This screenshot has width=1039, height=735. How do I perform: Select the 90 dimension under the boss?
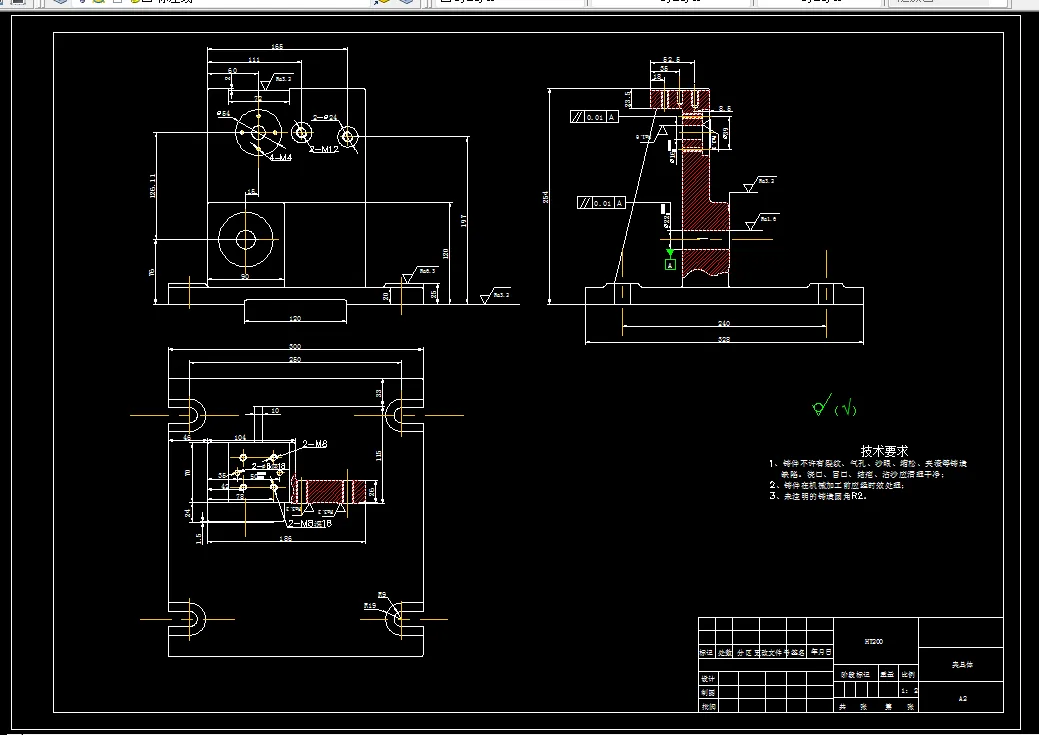(x=245, y=276)
